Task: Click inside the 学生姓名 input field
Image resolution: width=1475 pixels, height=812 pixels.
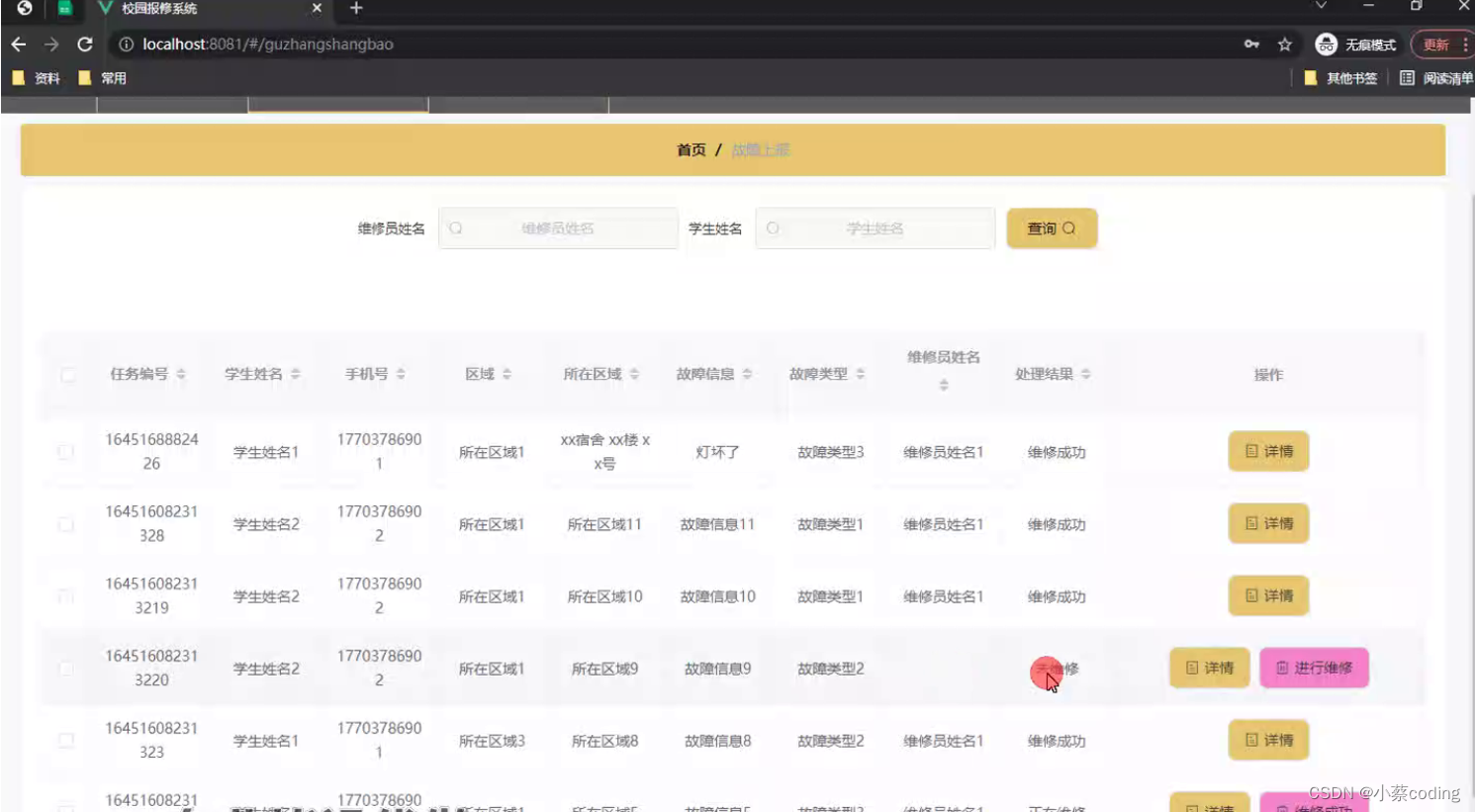Action: coord(875,227)
